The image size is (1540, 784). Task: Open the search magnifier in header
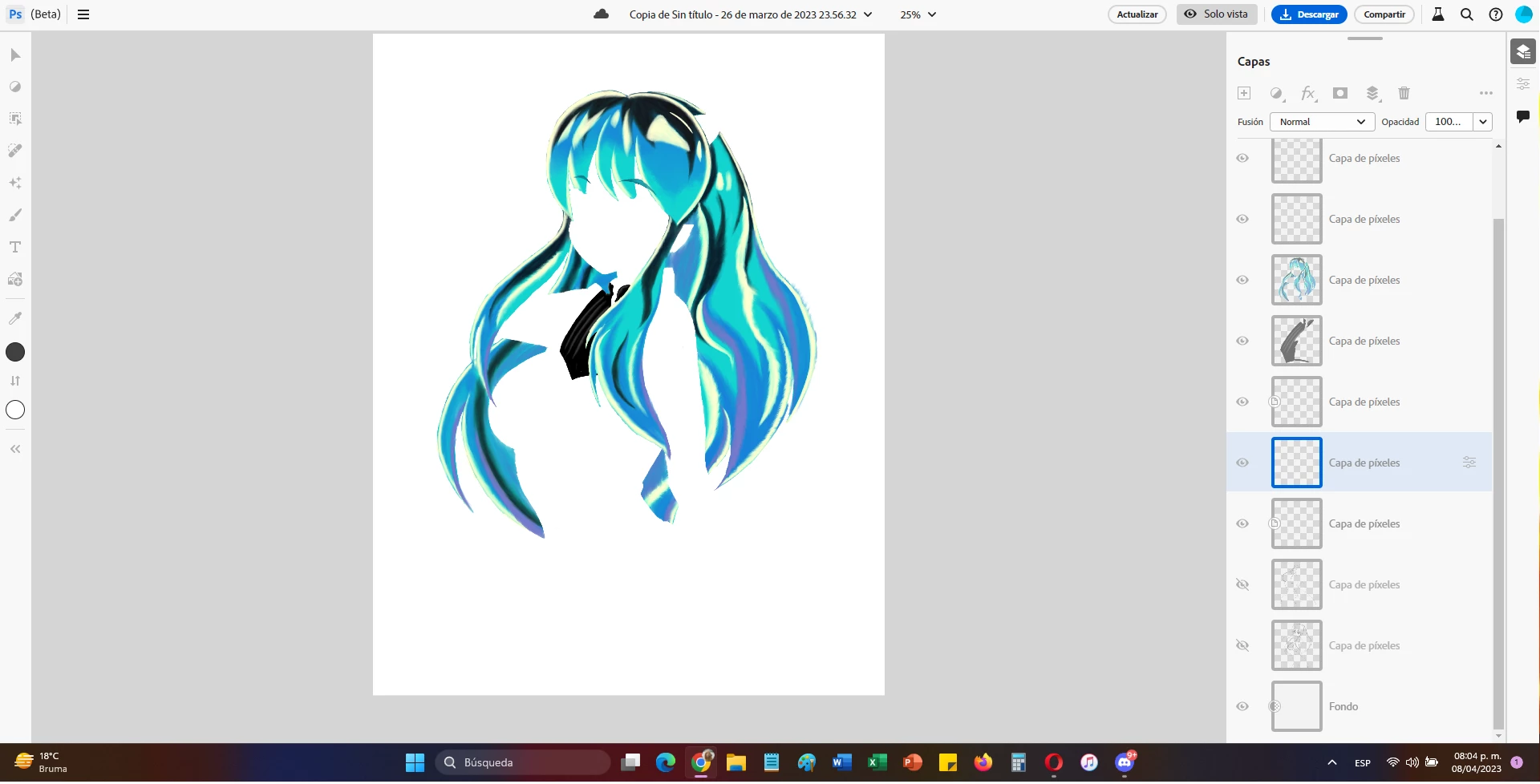(x=1467, y=14)
